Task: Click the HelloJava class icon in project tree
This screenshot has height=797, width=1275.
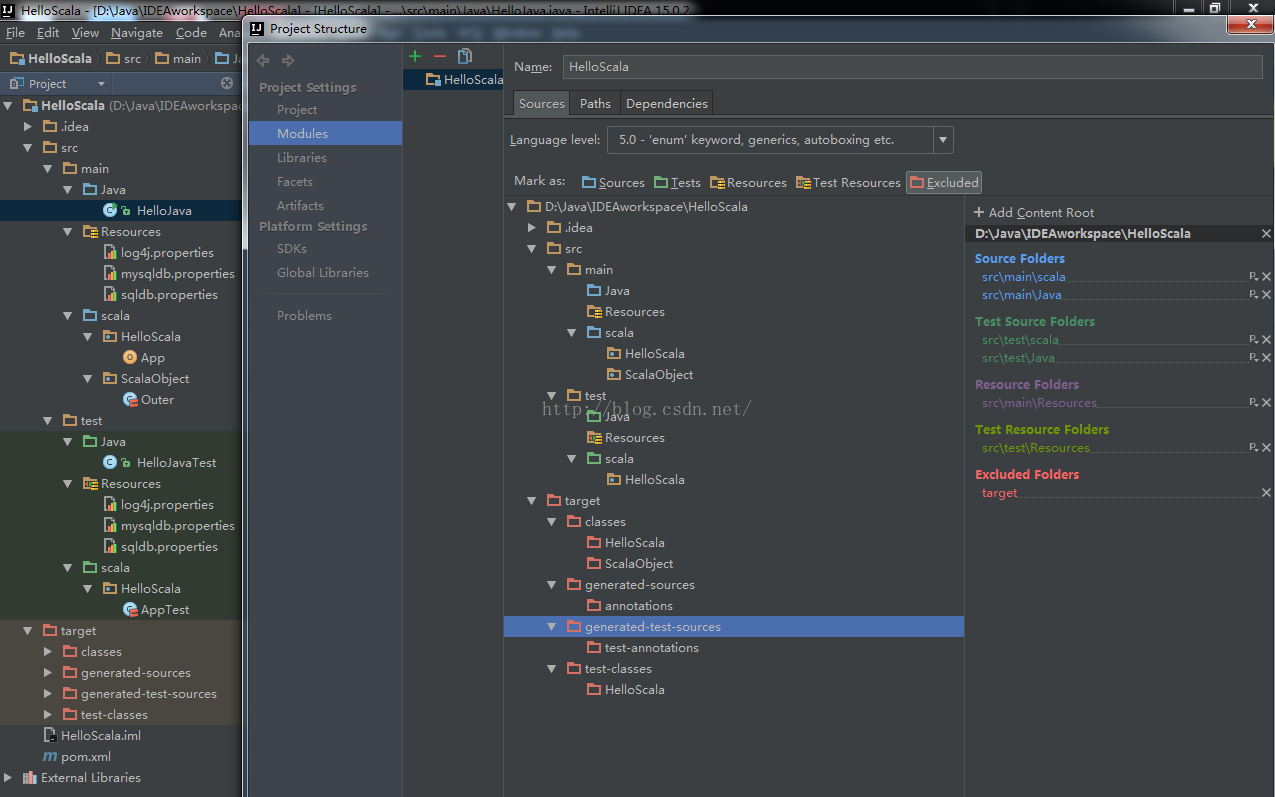Action: [x=110, y=210]
